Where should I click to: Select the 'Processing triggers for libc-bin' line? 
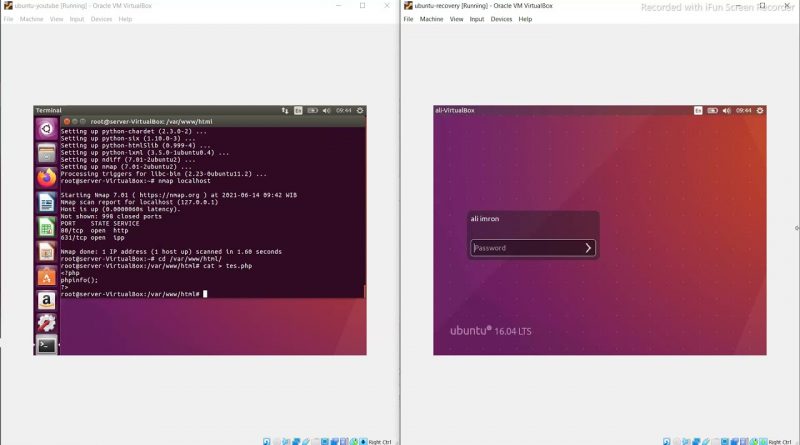click(163, 174)
